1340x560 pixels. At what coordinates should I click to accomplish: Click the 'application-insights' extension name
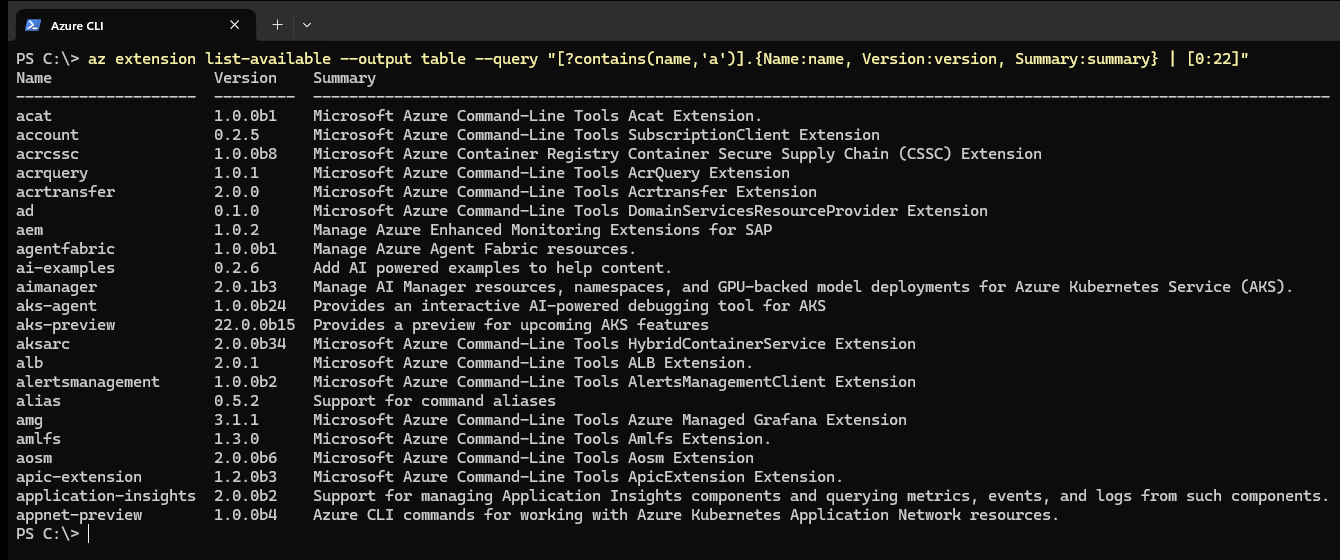click(x=106, y=496)
